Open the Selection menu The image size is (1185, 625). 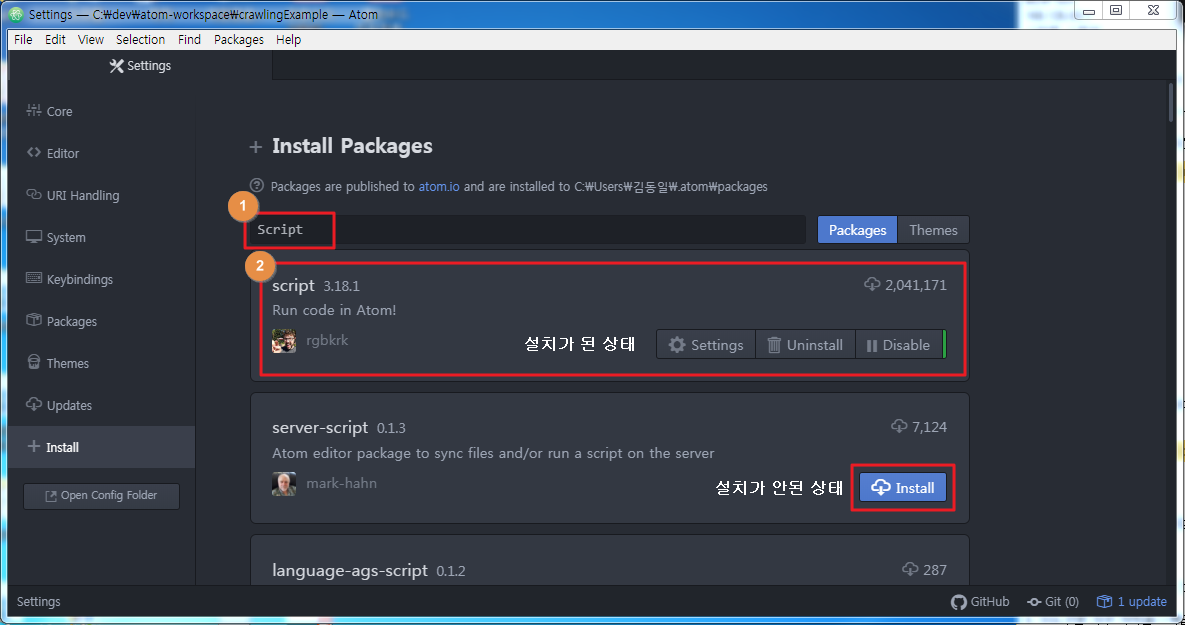[141, 39]
